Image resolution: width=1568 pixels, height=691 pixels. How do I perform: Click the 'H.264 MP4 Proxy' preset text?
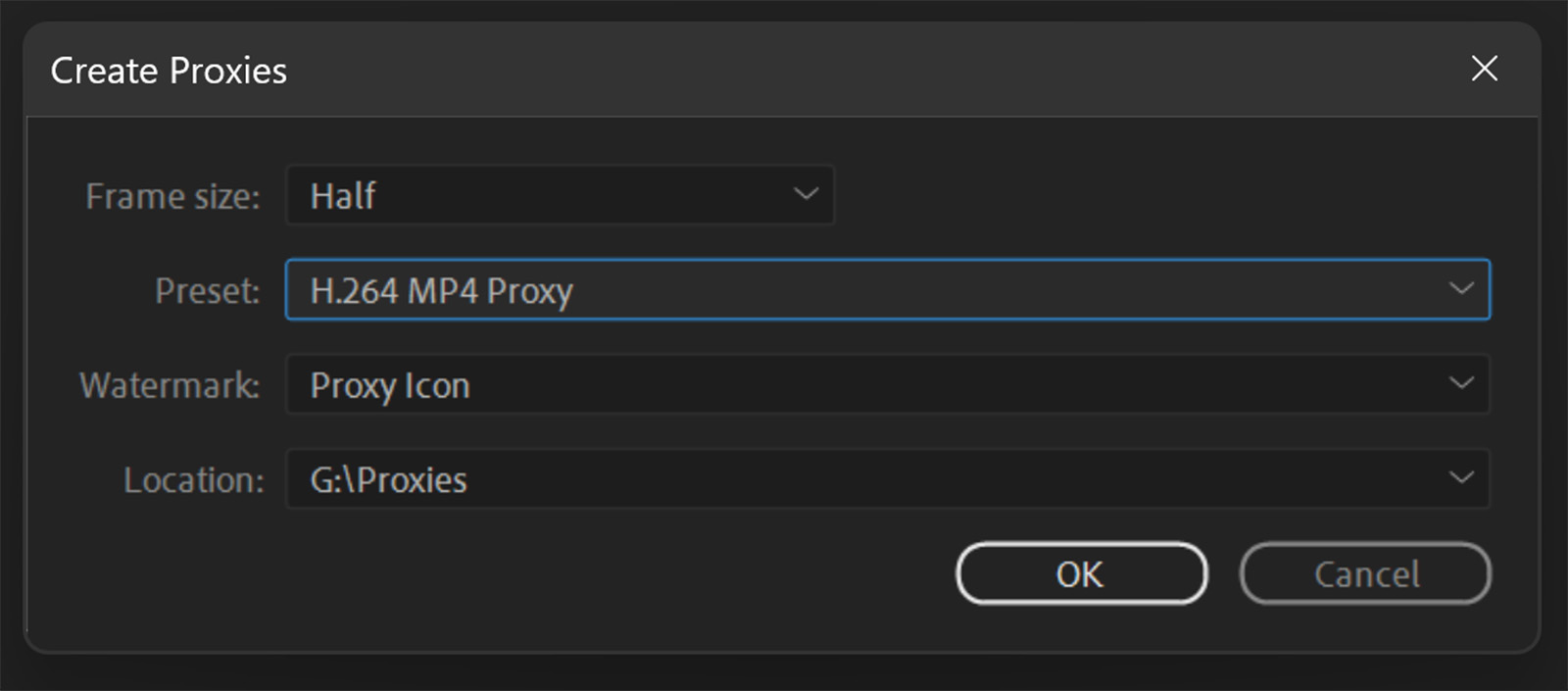441,291
